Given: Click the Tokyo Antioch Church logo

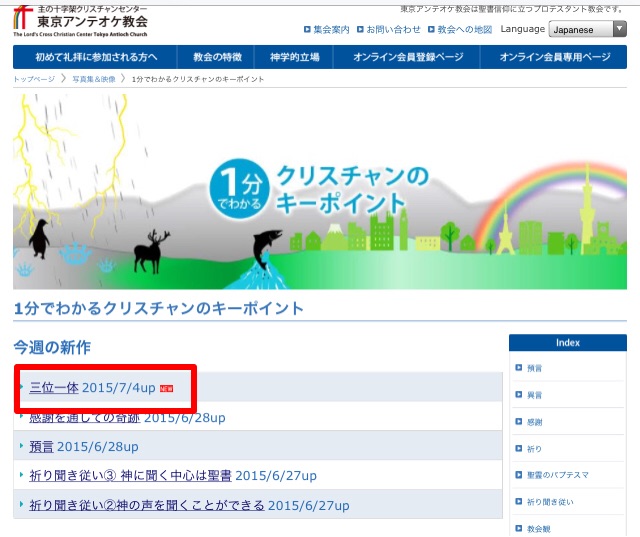Looking at the screenshot, I should coord(80,22).
